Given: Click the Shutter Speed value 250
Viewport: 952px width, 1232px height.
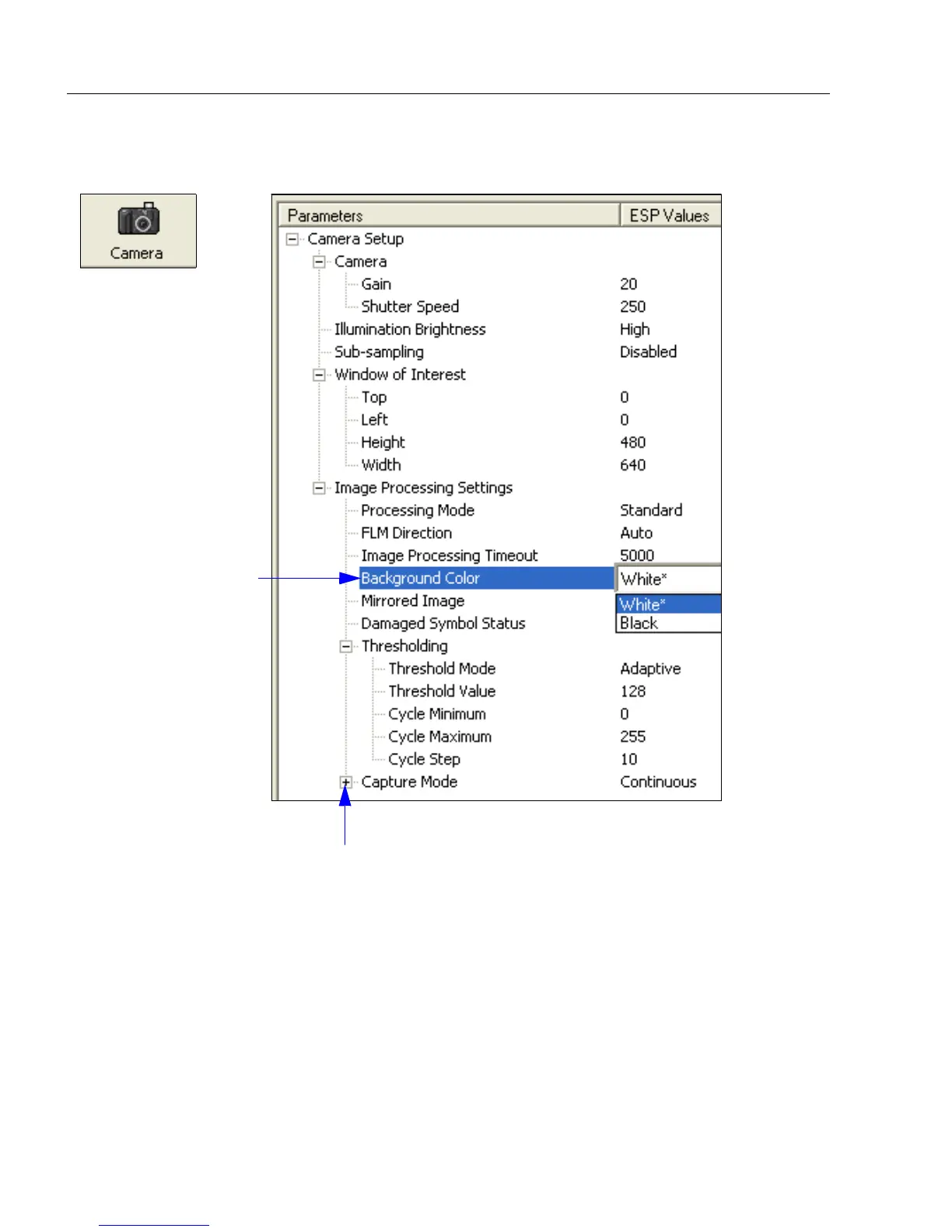Looking at the screenshot, I should pyautogui.click(x=633, y=307).
